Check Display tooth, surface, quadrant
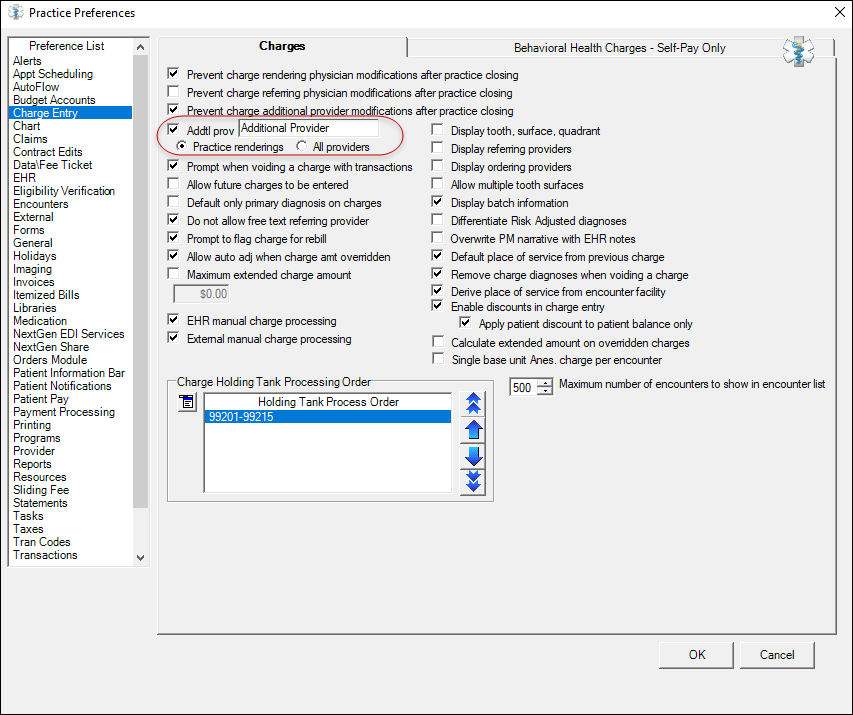The image size is (853, 715). 437,130
